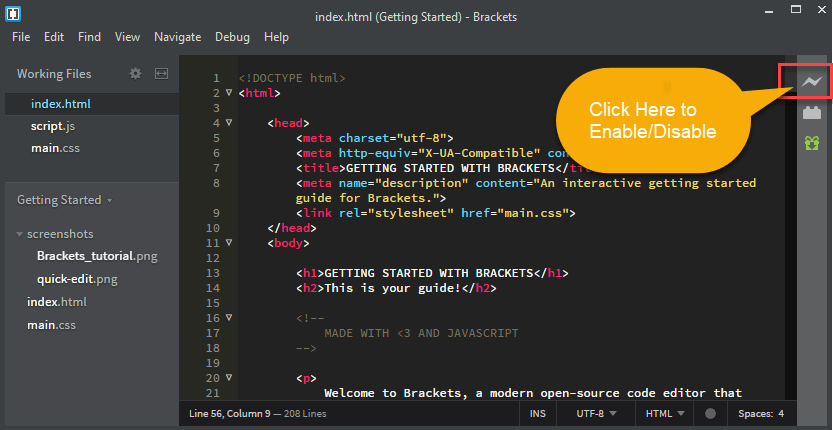Screen dimensions: 833x430
Task: Change the indent size value 4
Action: point(781,414)
